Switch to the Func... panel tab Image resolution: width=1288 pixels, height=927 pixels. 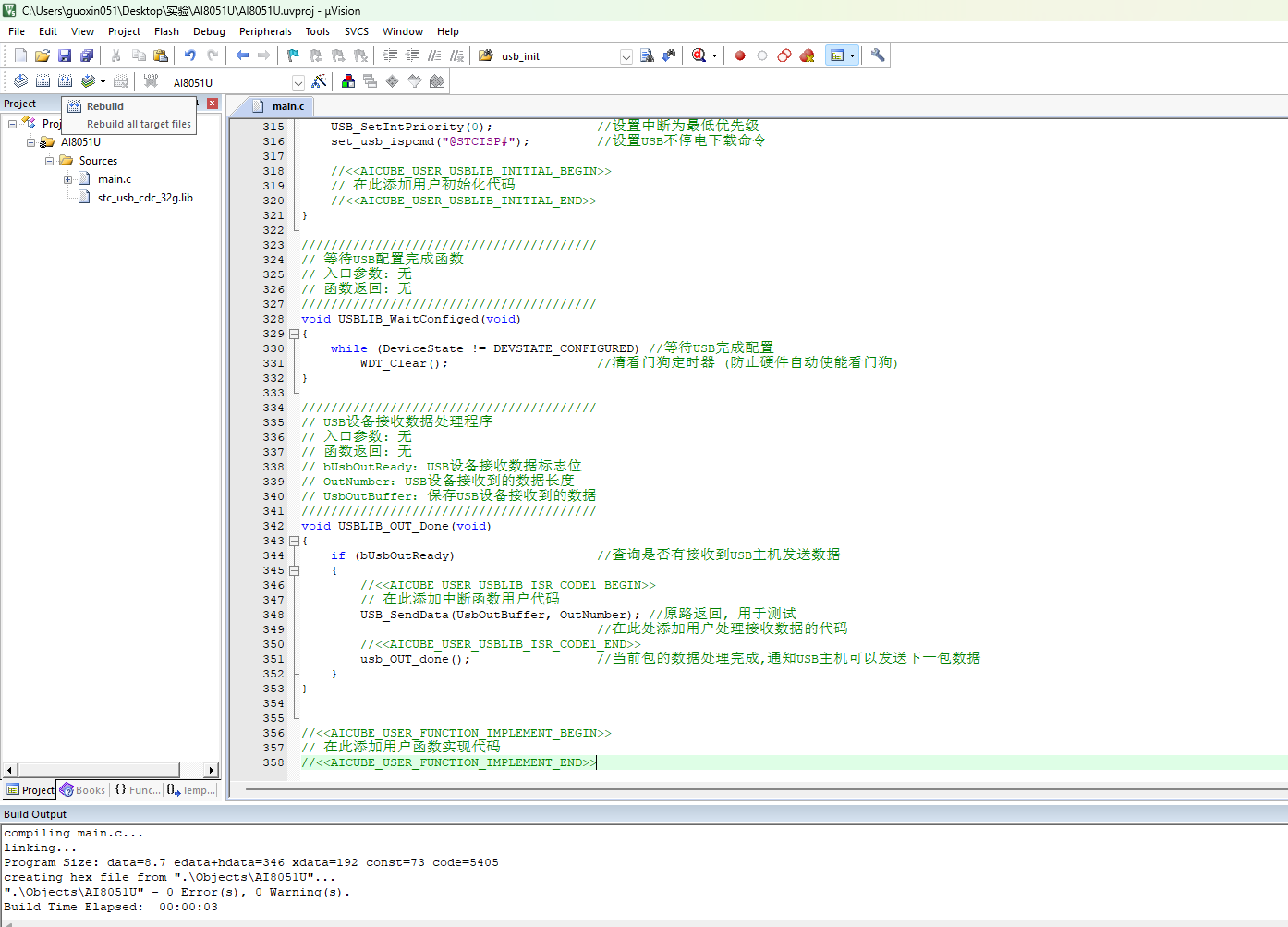(x=137, y=790)
